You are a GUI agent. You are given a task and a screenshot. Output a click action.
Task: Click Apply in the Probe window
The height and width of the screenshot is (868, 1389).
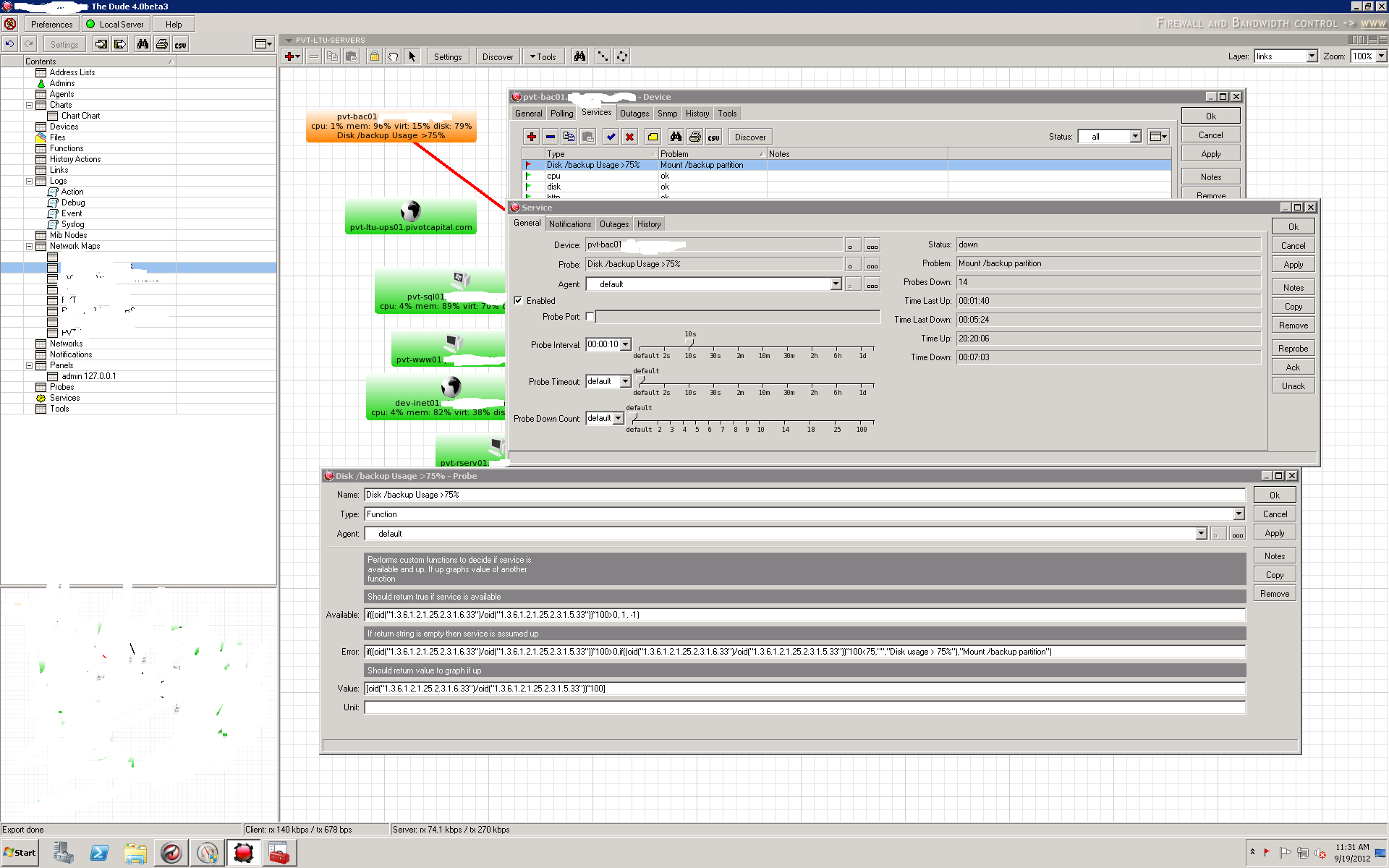click(1275, 533)
